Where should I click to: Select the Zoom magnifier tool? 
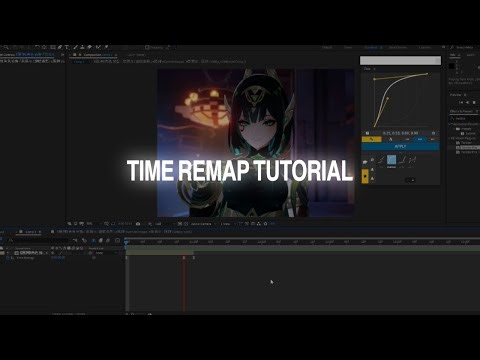(6, 47)
